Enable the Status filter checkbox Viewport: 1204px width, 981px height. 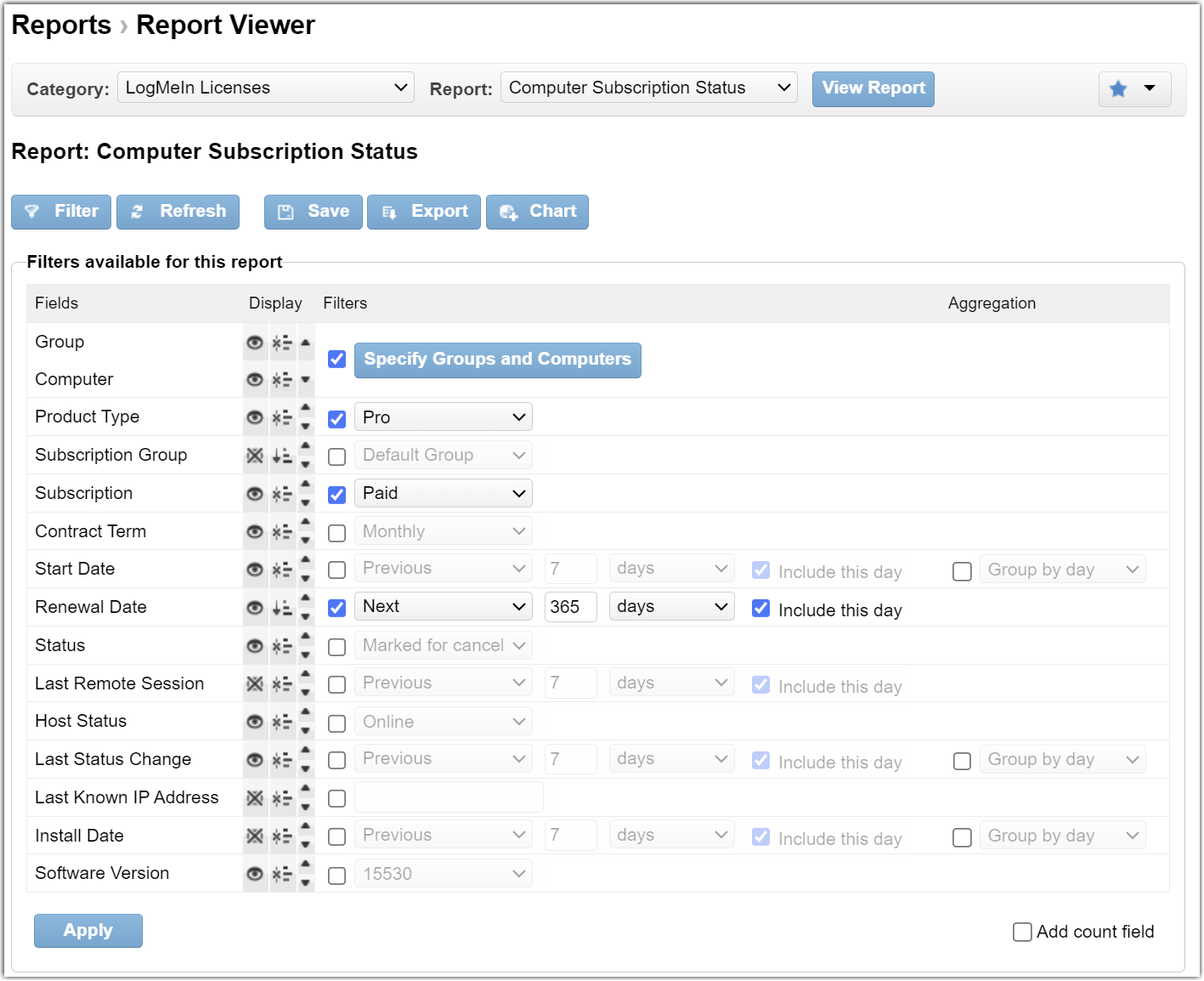(x=337, y=647)
